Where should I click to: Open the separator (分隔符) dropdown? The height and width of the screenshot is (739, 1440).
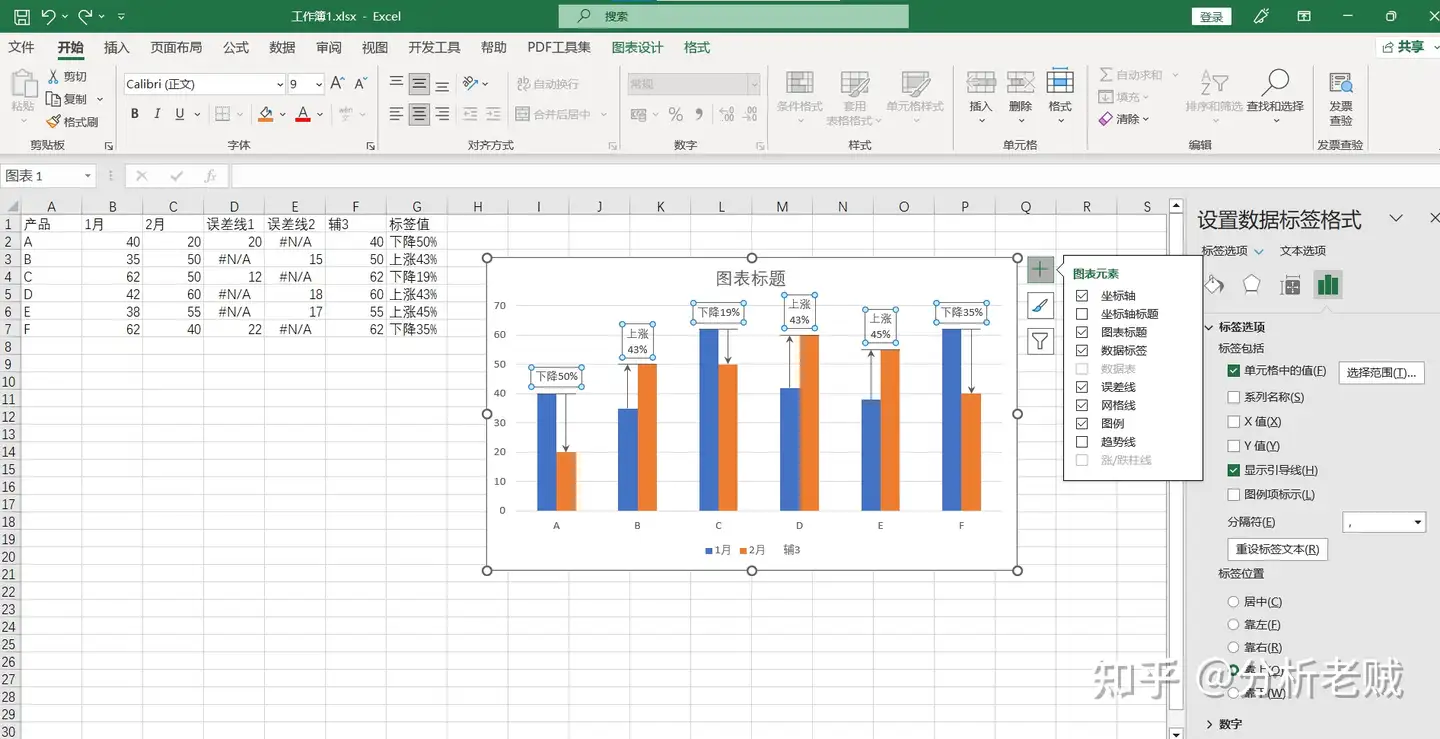[x=1417, y=522]
